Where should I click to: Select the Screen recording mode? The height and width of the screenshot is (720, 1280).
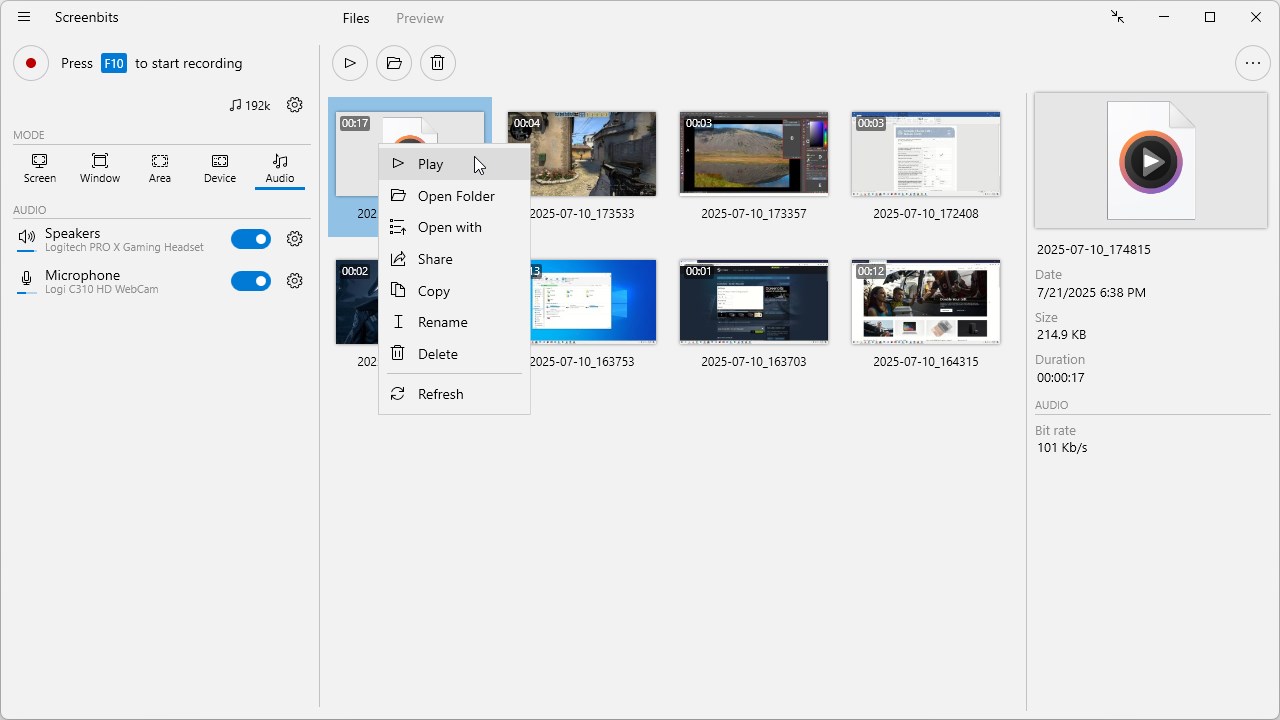pos(39,167)
